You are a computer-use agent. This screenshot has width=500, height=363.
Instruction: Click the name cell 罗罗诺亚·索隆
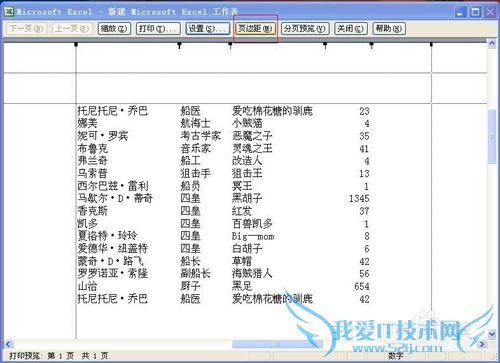pos(113,273)
